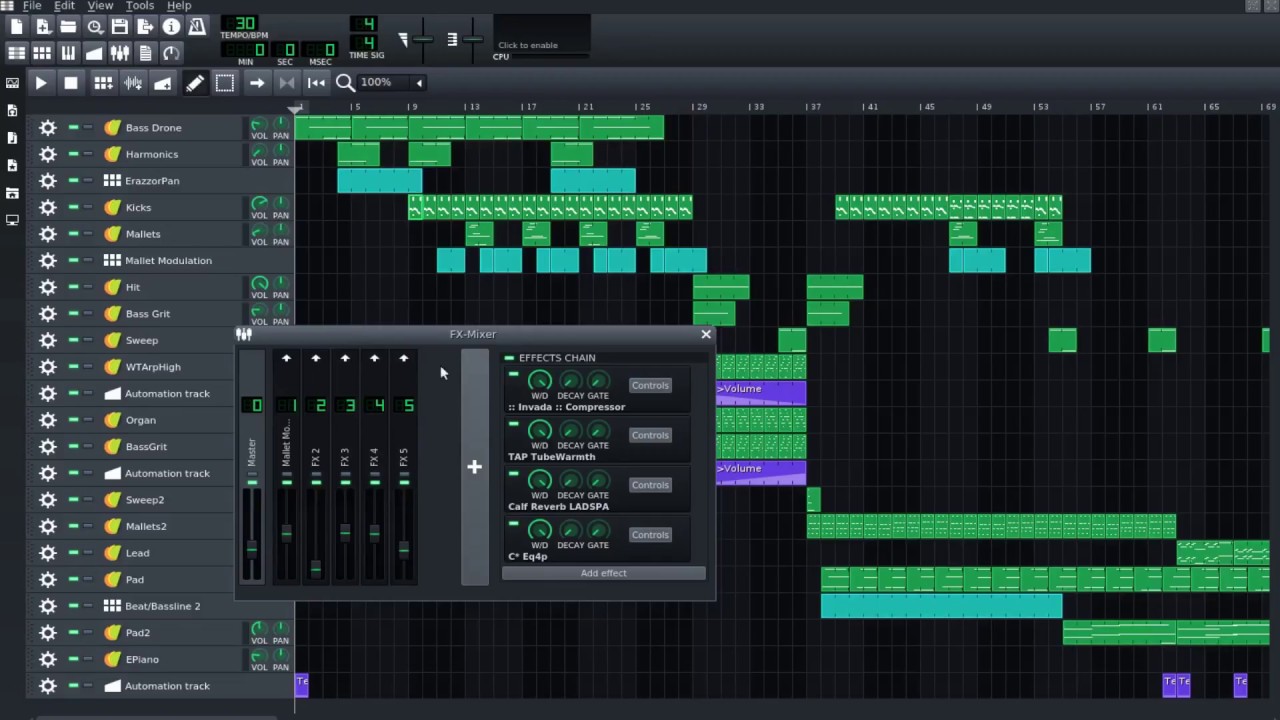Click the Master channel fader

[252, 548]
